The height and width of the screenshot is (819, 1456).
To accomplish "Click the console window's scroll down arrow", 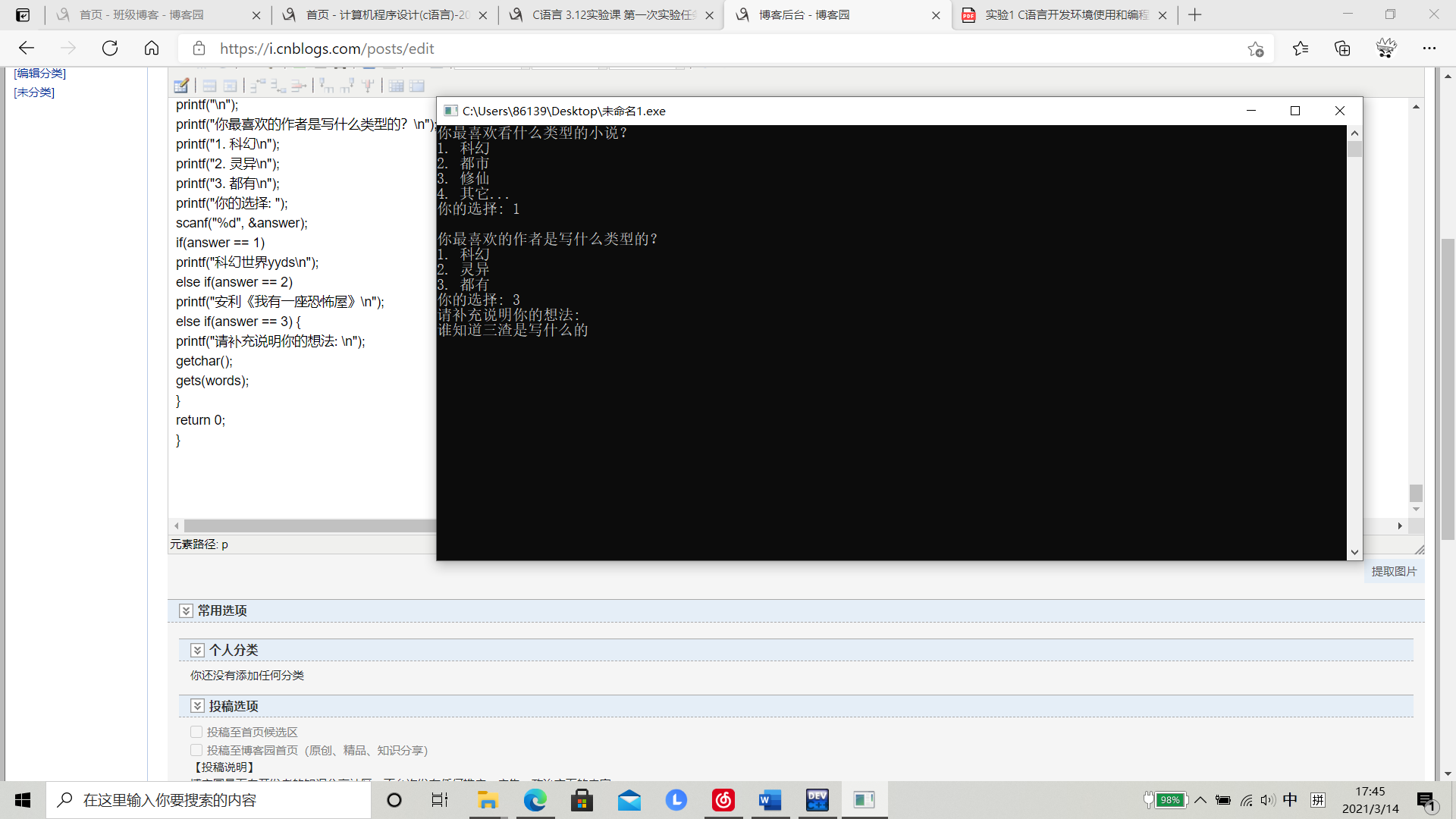I will pos(1354,552).
